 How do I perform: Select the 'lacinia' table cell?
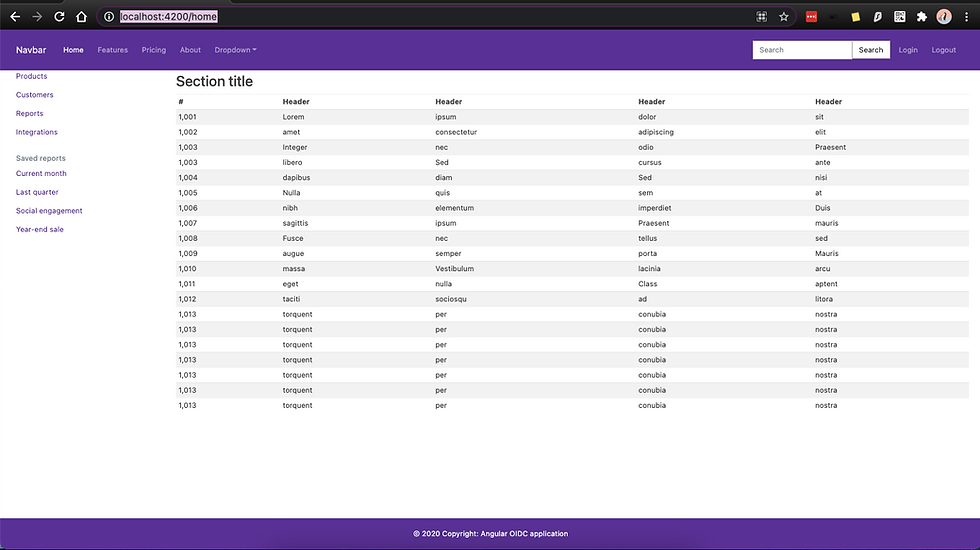click(649, 269)
